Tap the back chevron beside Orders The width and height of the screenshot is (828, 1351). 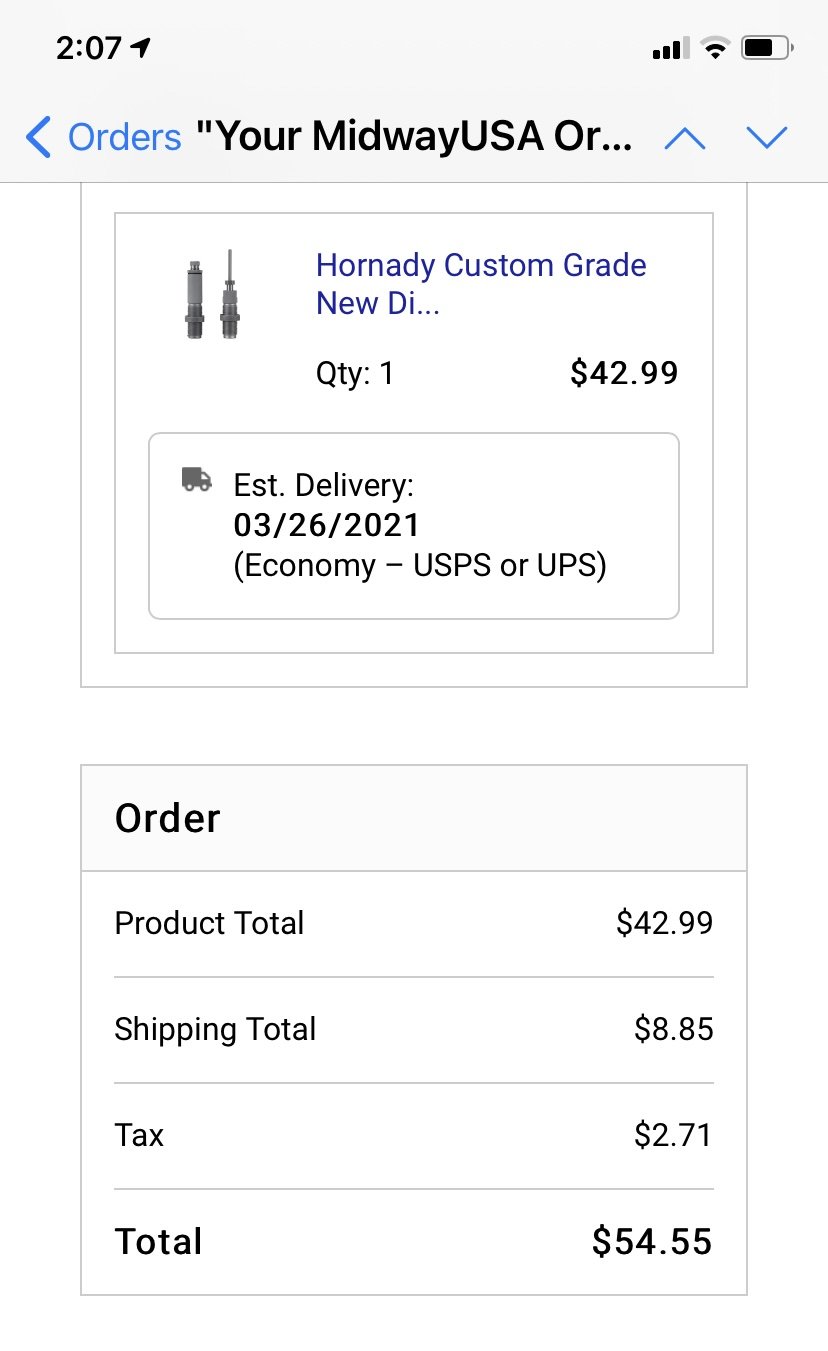38,137
